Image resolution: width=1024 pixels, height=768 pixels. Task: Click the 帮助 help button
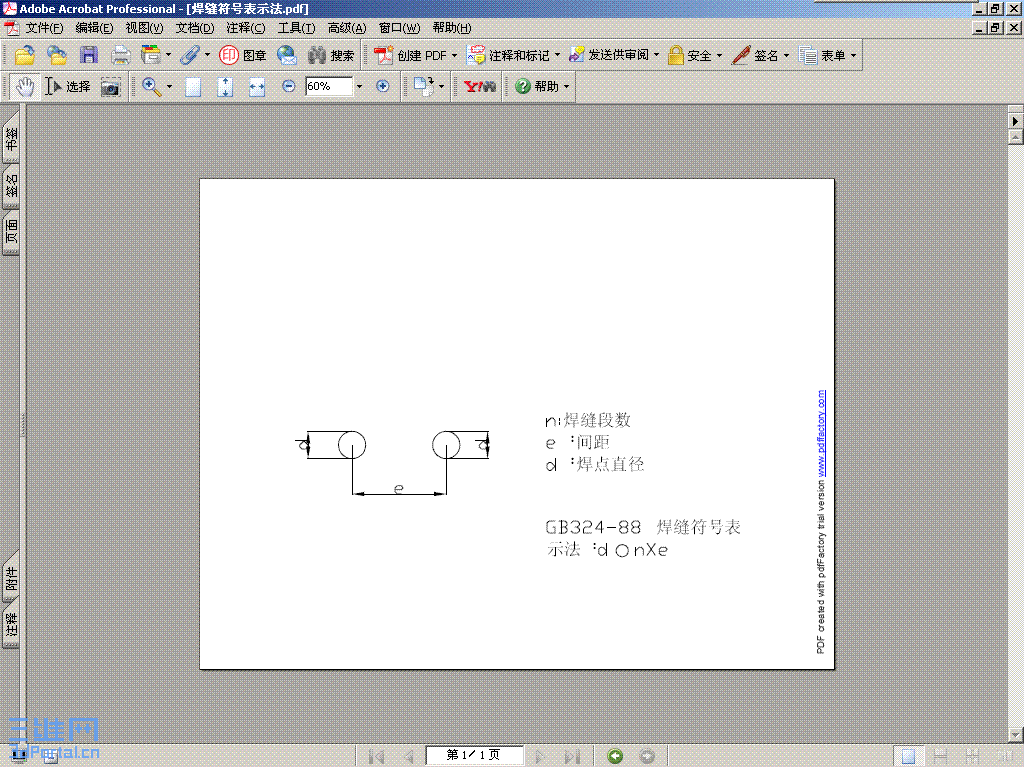[x=540, y=86]
